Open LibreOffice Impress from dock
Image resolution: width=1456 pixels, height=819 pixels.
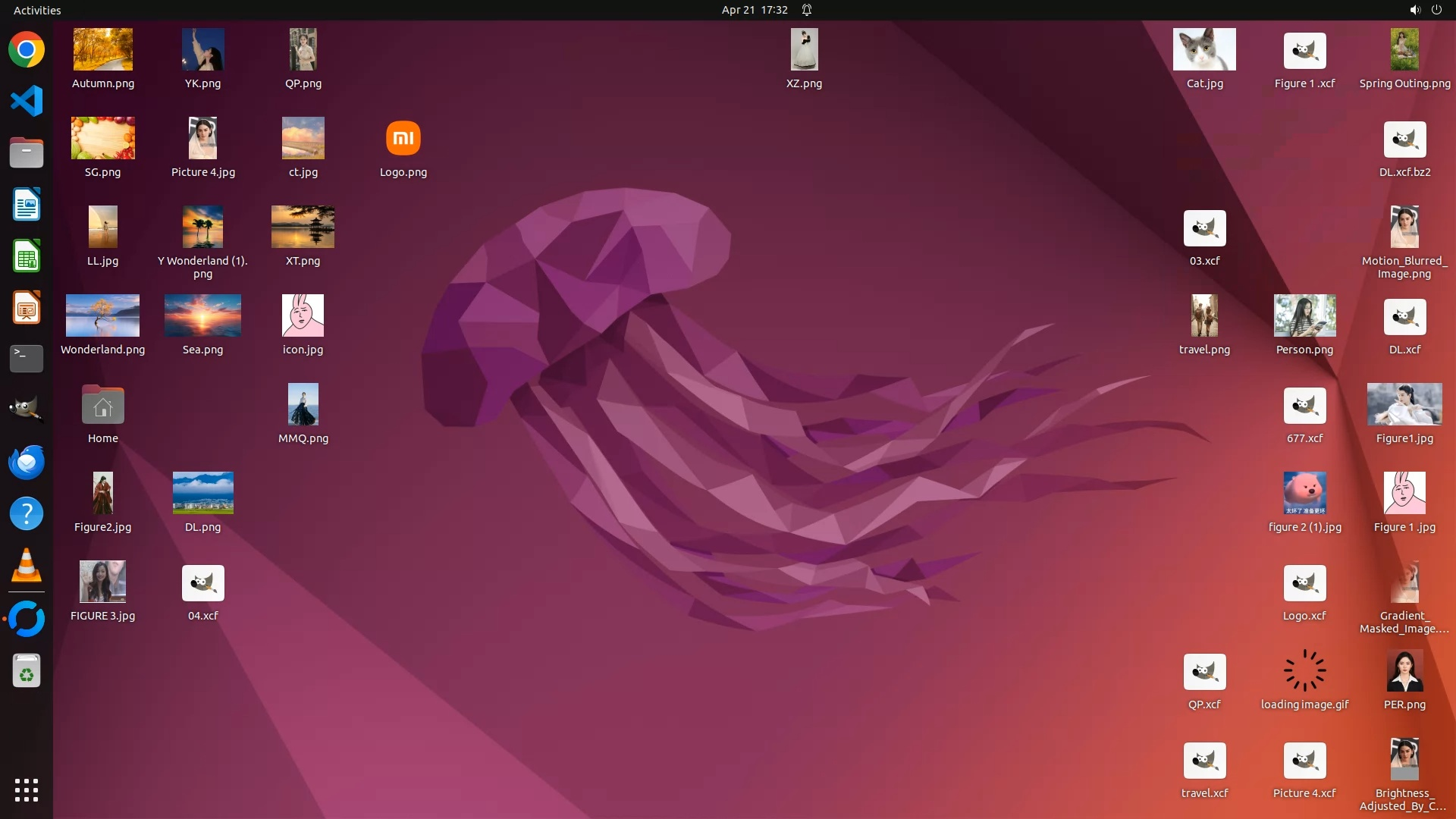(x=27, y=308)
